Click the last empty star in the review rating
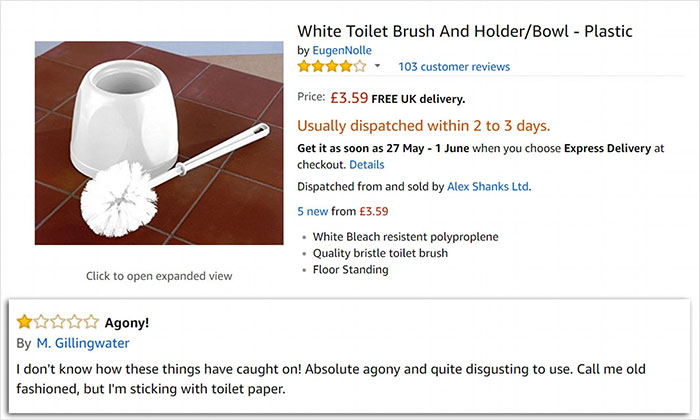 point(91,321)
